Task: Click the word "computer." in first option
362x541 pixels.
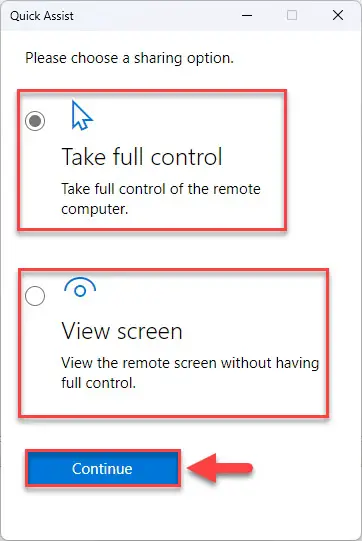Action: (x=95, y=209)
